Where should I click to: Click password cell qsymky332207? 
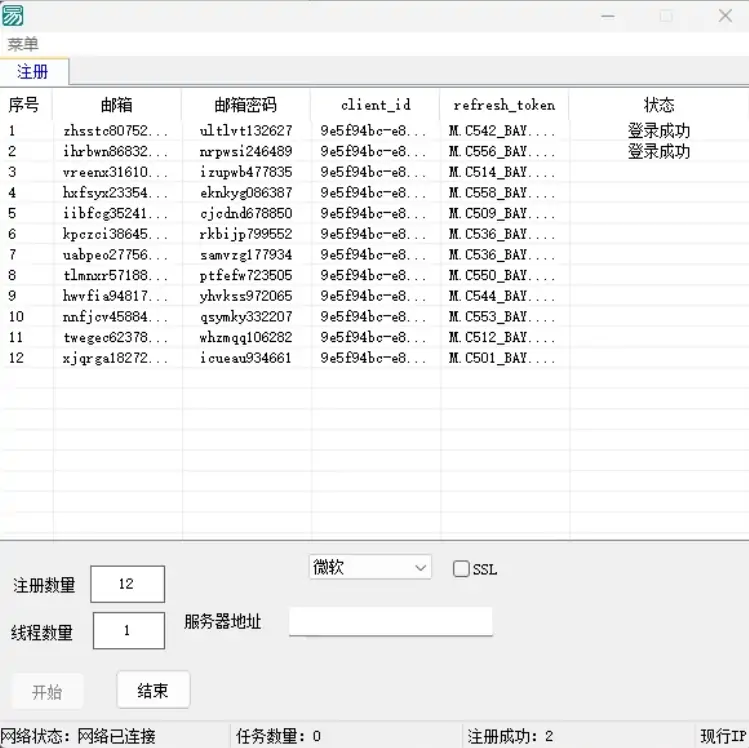(x=246, y=317)
